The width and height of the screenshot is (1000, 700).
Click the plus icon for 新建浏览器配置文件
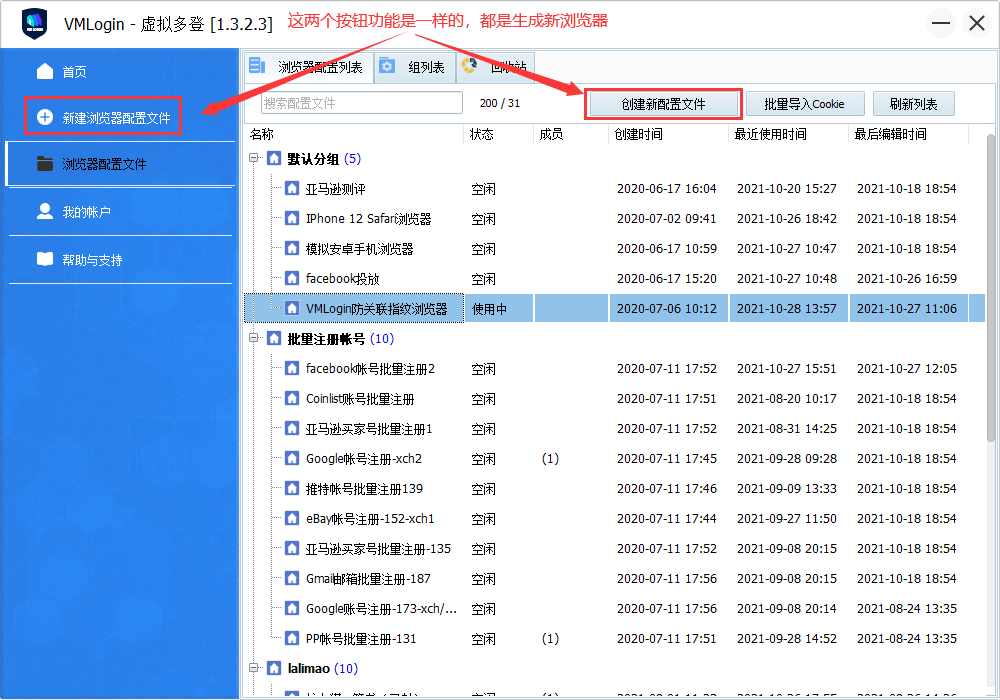tap(45, 117)
